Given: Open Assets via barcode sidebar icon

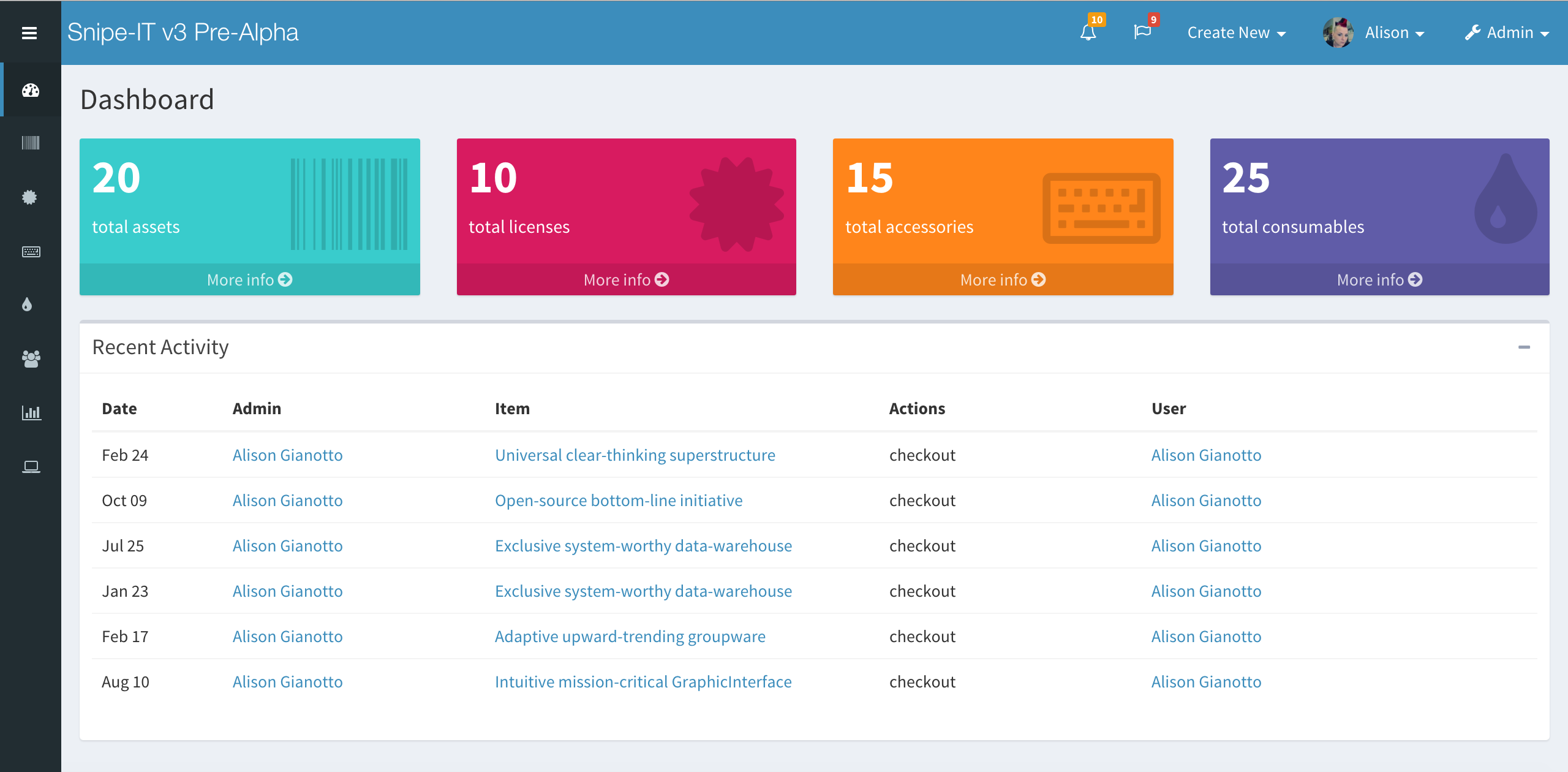Looking at the screenshot, I should 31,143.
